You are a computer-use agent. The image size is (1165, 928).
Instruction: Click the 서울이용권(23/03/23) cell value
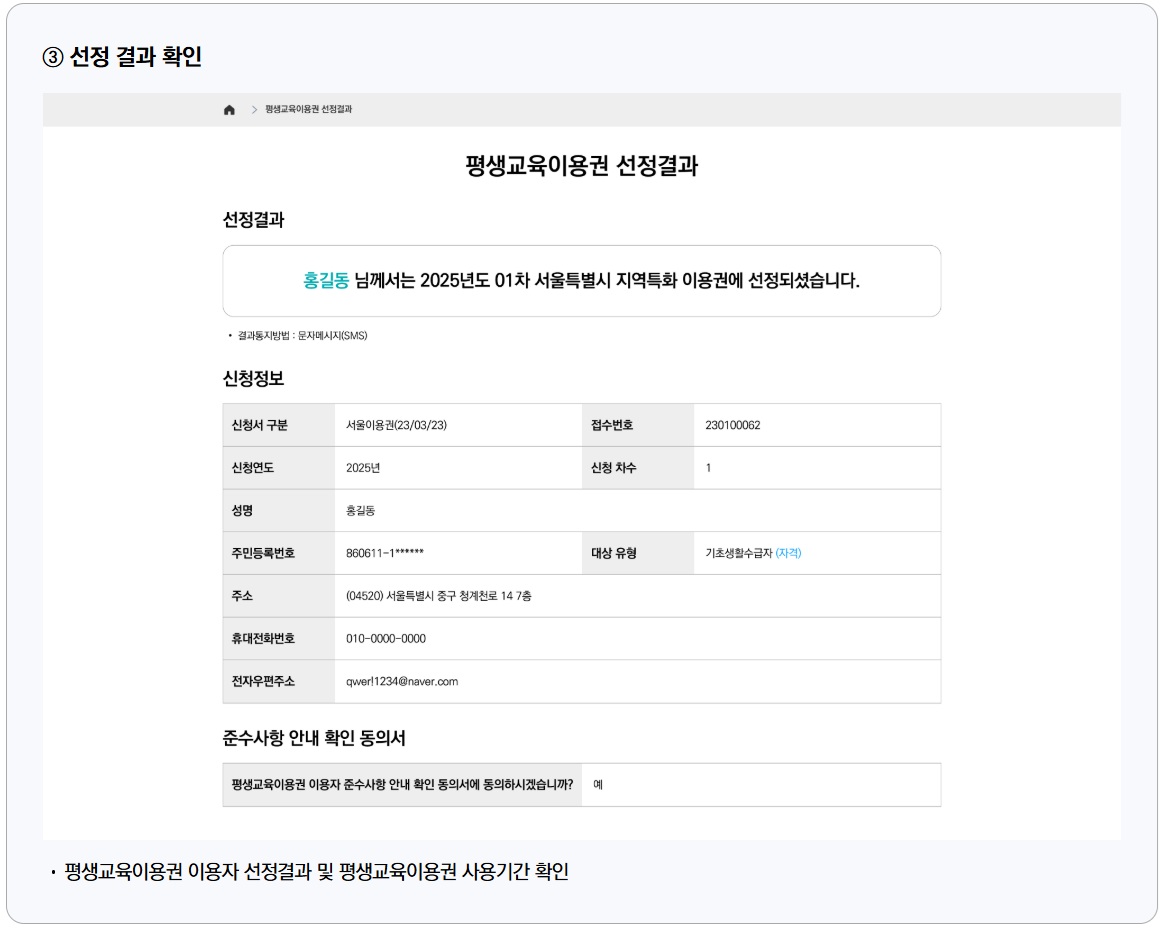(396, 424)
